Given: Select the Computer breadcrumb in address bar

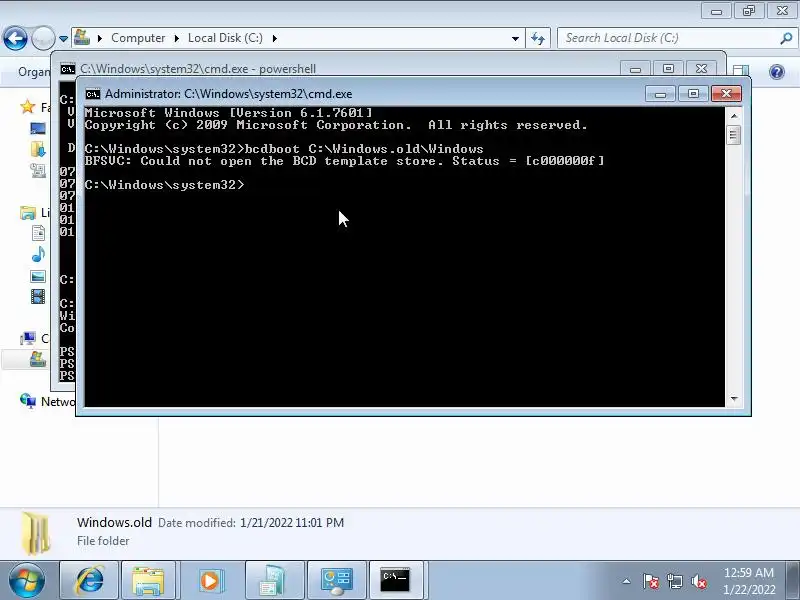Looking at the screenshot, I should pyautogui.click(x=138, y=38).
